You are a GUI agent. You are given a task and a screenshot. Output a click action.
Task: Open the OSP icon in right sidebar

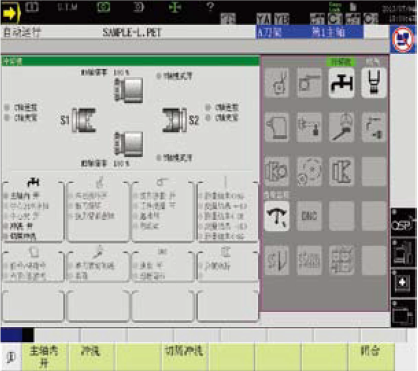point(403,223)
